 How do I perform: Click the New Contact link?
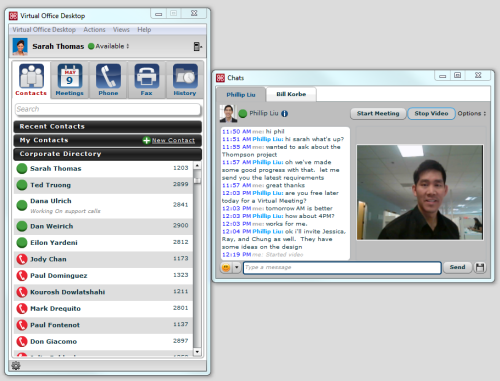pyautogui.click(x=173, y=140)
